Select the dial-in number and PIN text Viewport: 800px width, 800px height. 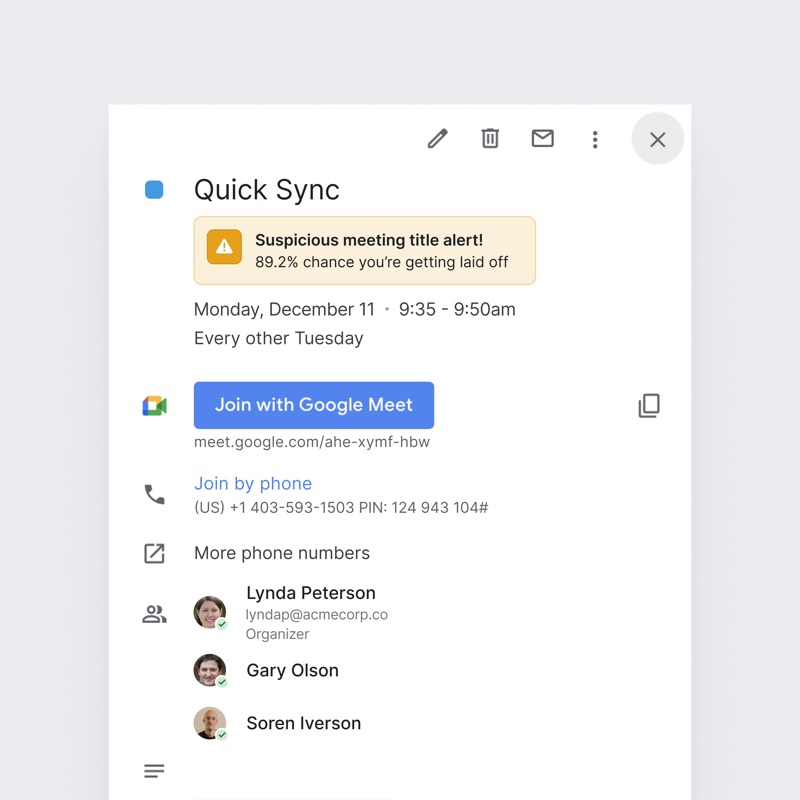[x=341, y=508]
